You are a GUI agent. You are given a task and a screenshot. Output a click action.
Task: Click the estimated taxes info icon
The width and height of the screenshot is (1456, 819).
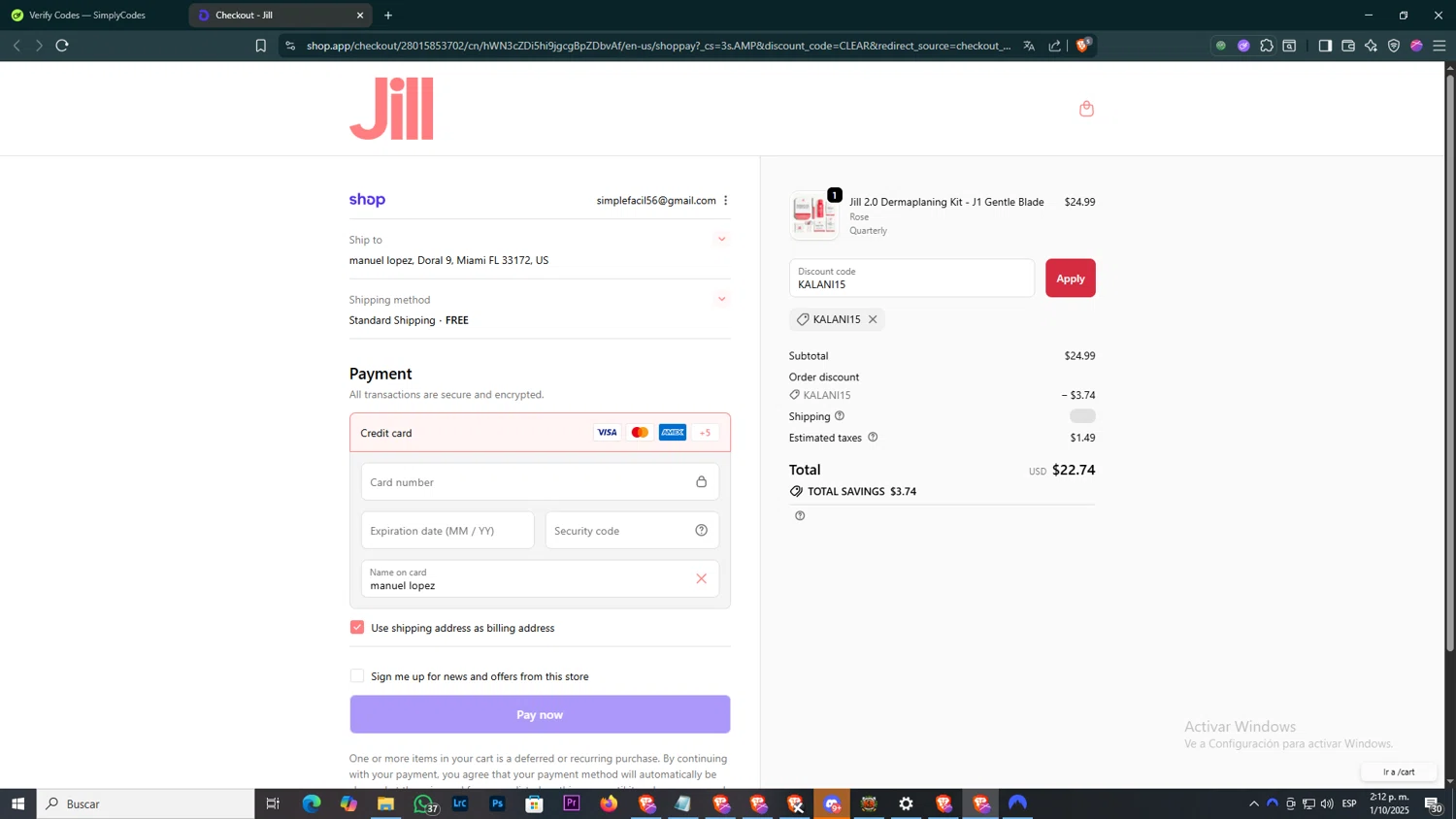[x=873, y=437]
